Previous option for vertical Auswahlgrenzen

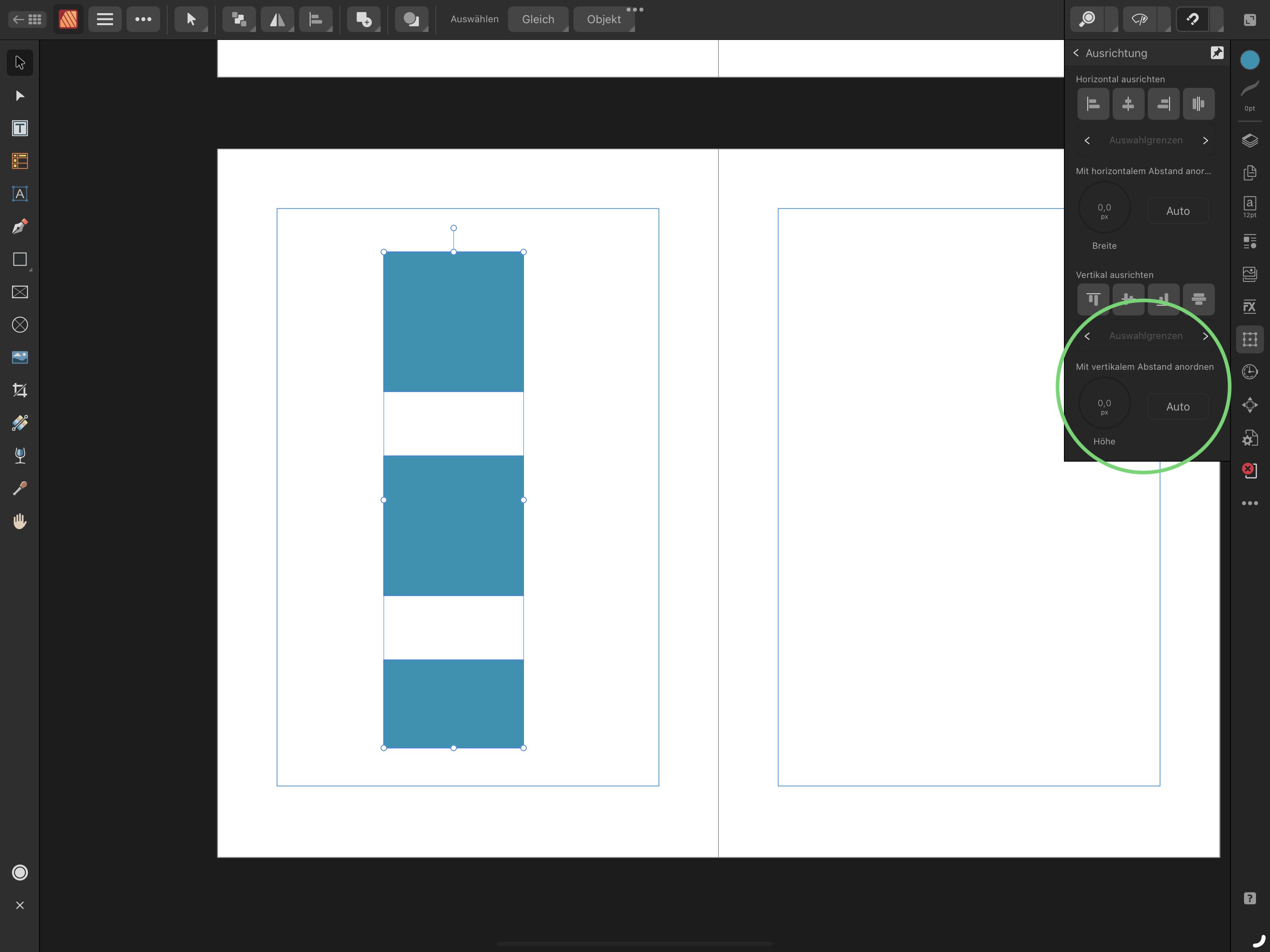tap(1087, 337)
